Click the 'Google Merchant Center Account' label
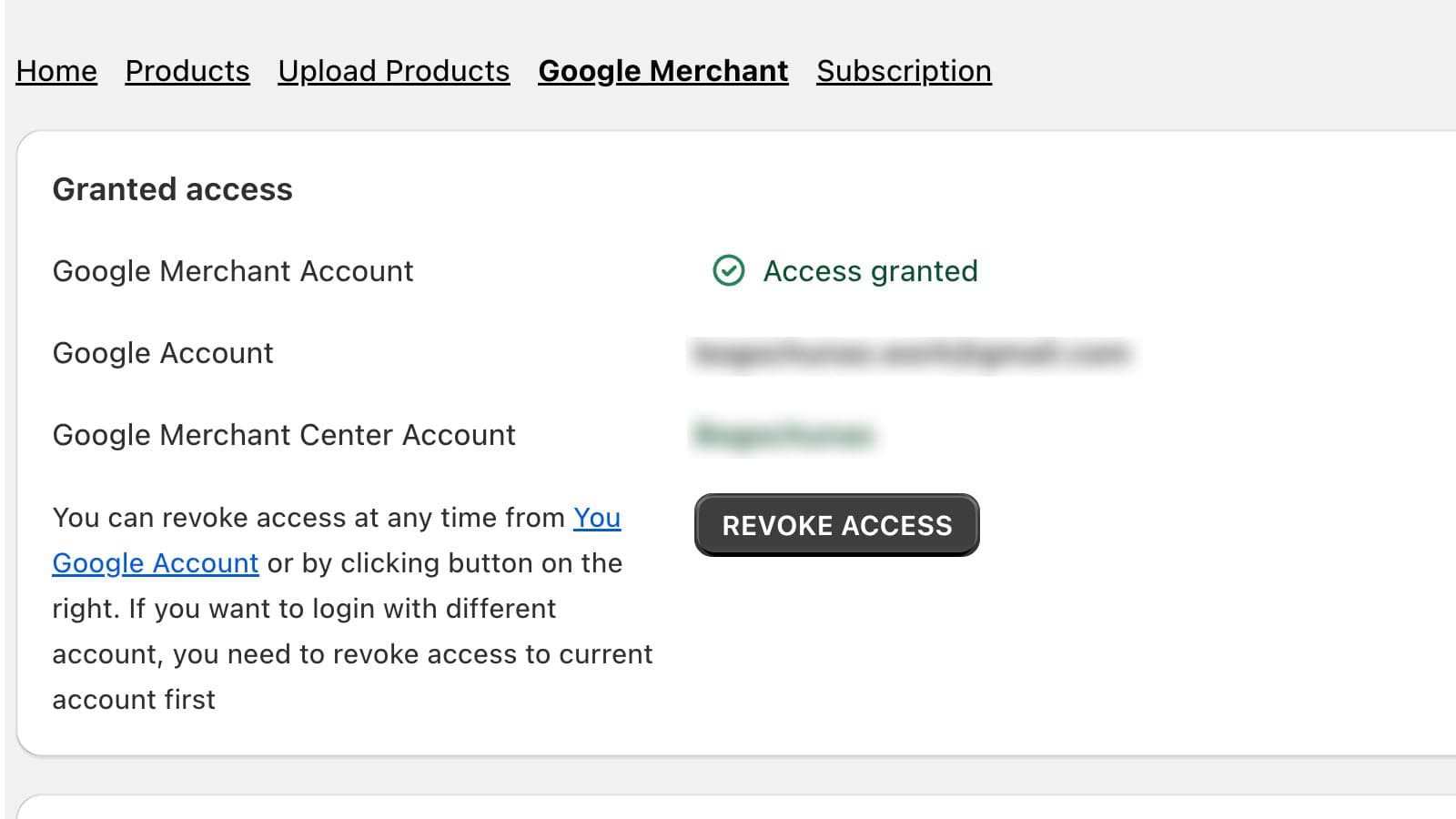The height and width of the screenshot is (819, 1456). [284, 435]
